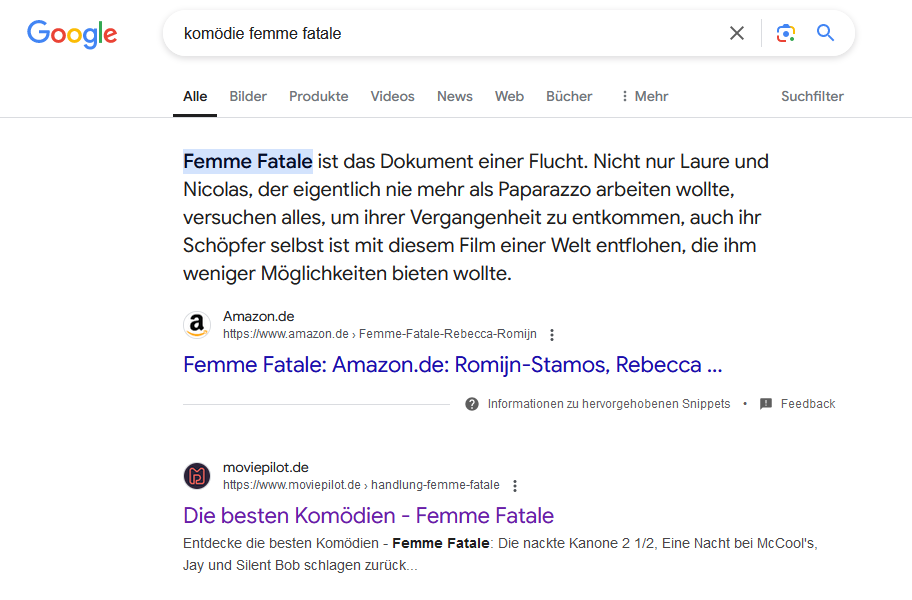Open Google Lens image search icon
Screen dimensions: 912x600
tap(786, 33)
